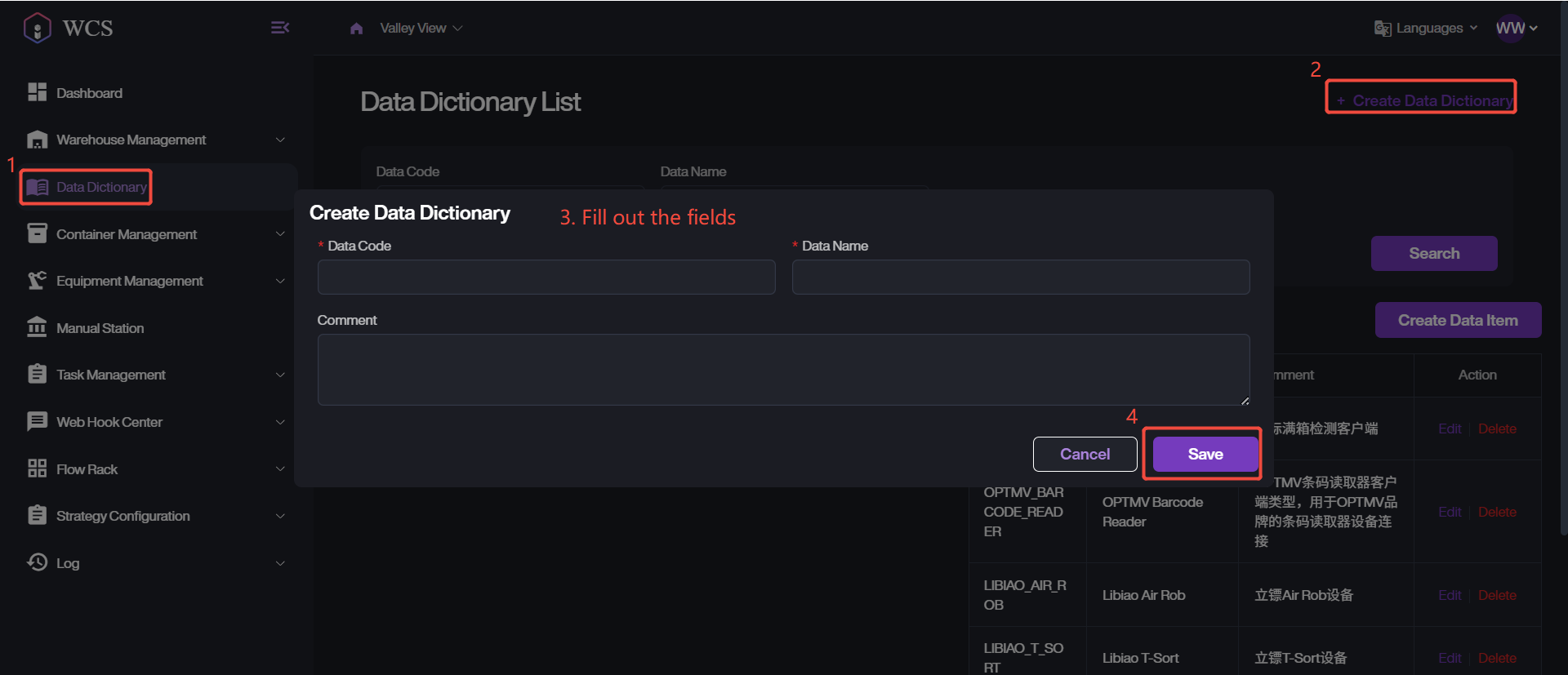Click Edit link for Libiao Air Rob

pos(1450,595)
